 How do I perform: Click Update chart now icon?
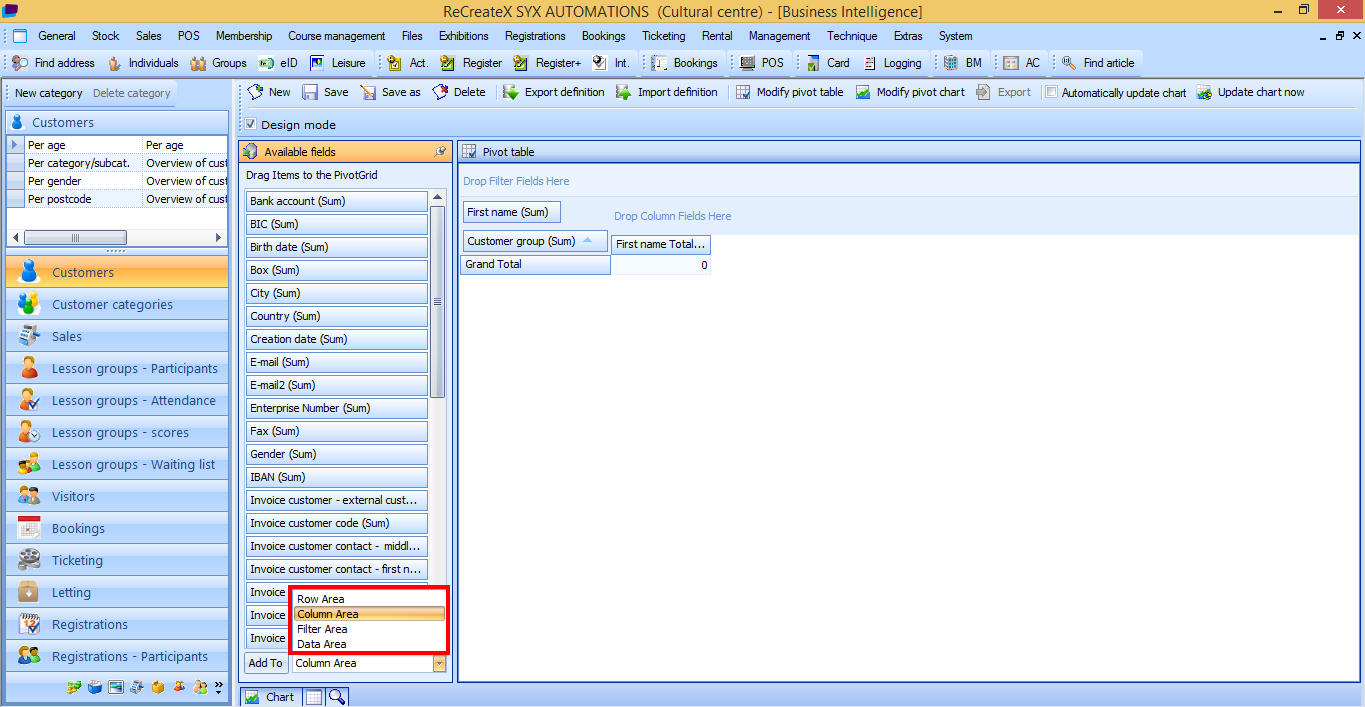[1204, 92]
